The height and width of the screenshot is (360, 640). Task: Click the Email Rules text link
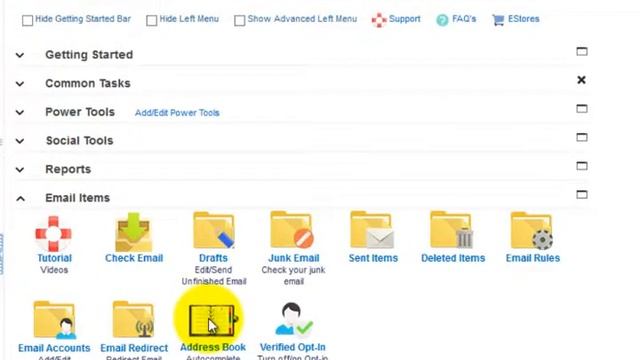coord(533,258)
